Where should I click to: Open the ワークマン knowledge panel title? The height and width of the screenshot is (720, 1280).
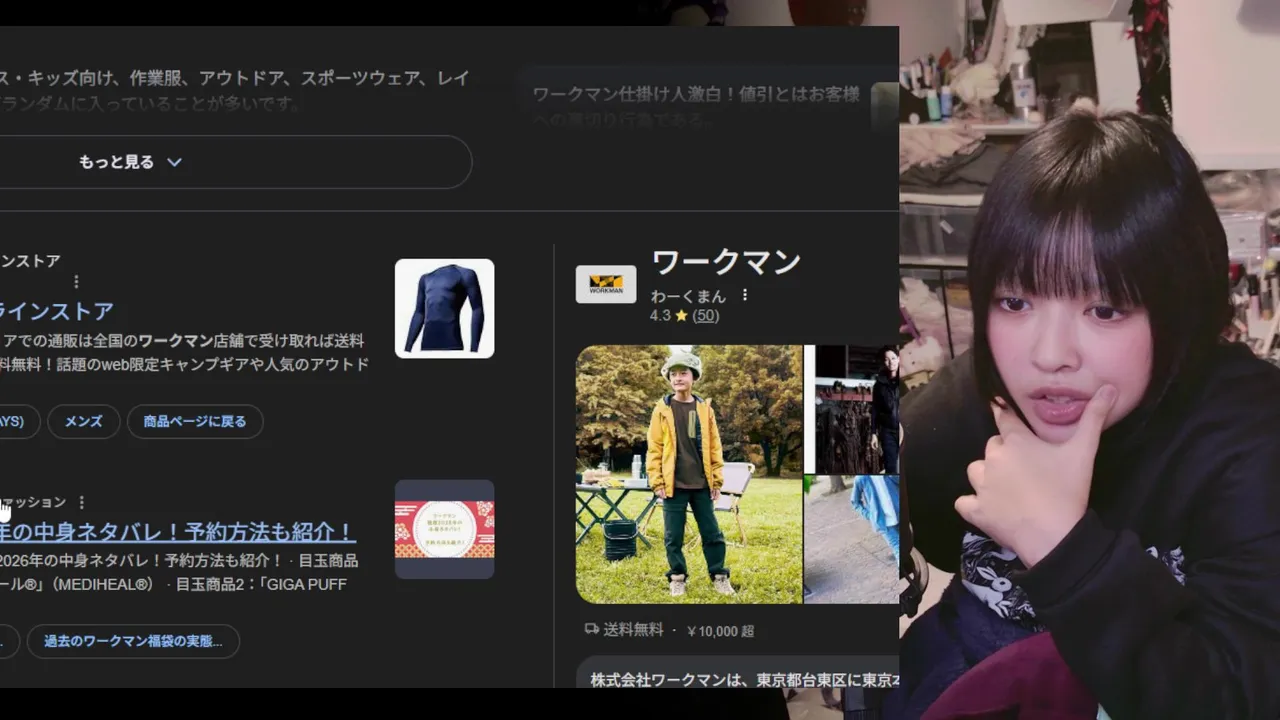click(726, 262)
